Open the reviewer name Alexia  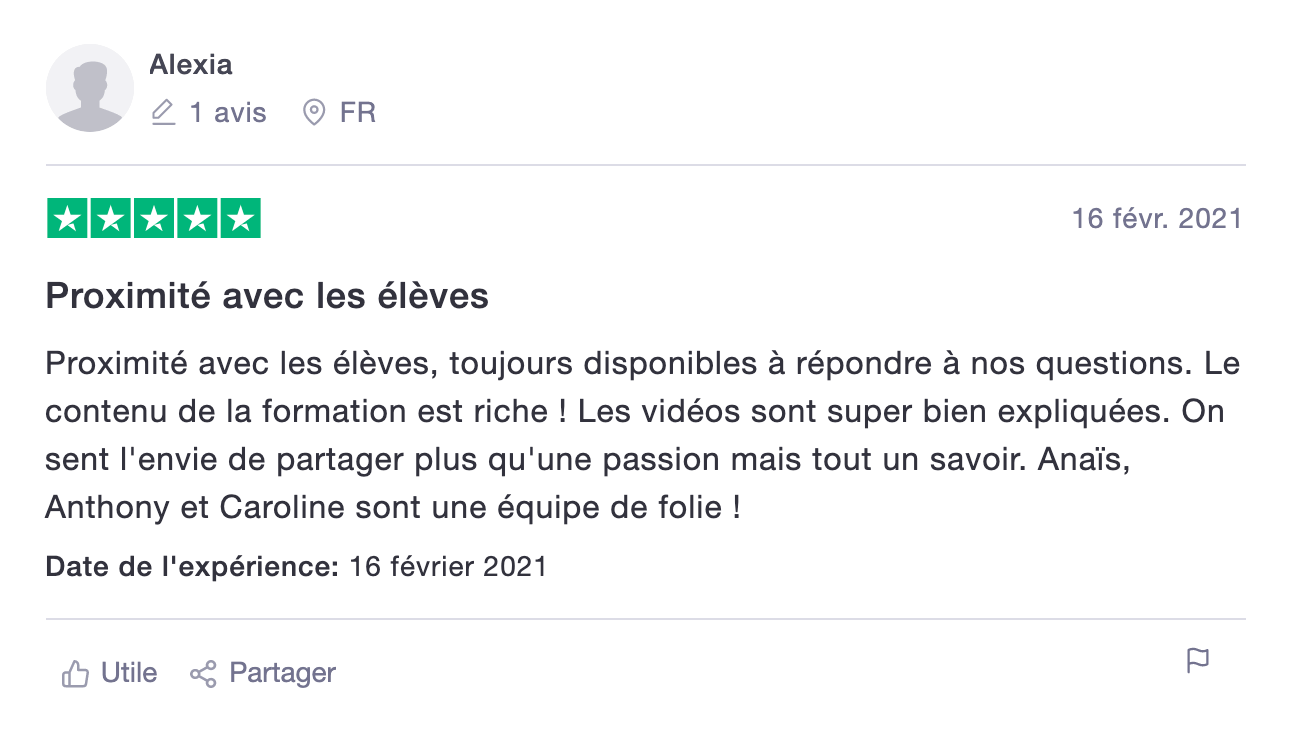(191, 65)
